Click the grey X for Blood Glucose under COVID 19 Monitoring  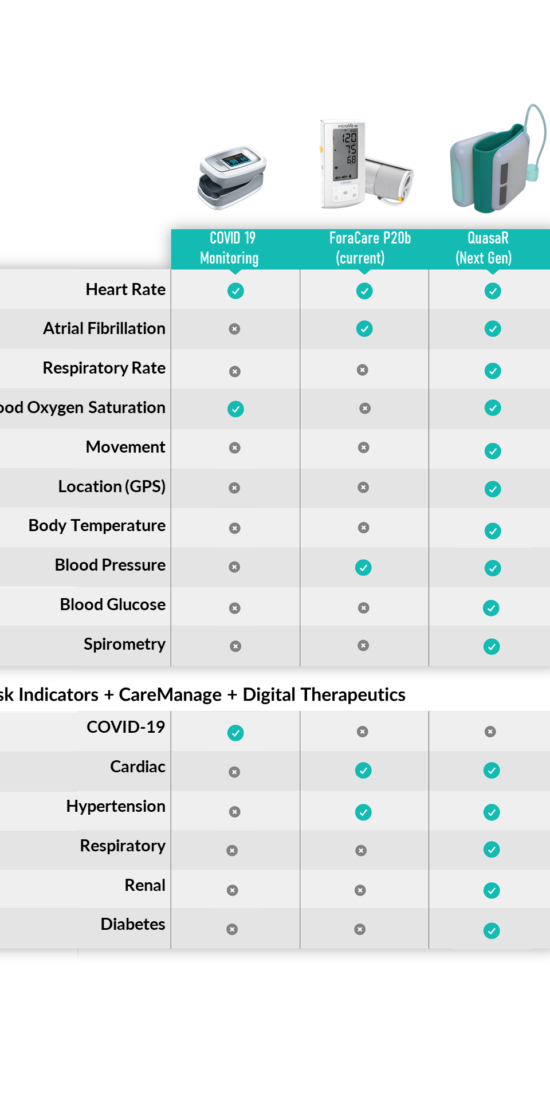pos(235,608)
